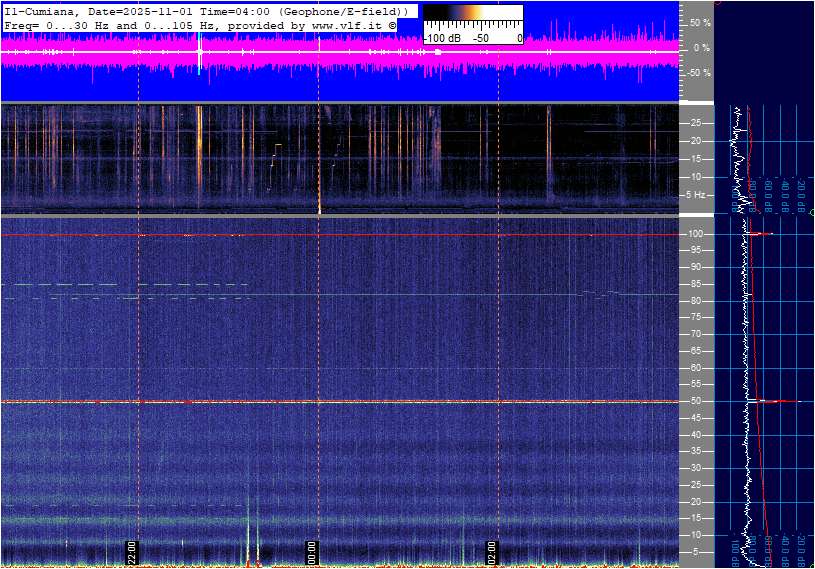Click the 0 % amplitude axis label
815x569 pixels.
coord(702,48)
